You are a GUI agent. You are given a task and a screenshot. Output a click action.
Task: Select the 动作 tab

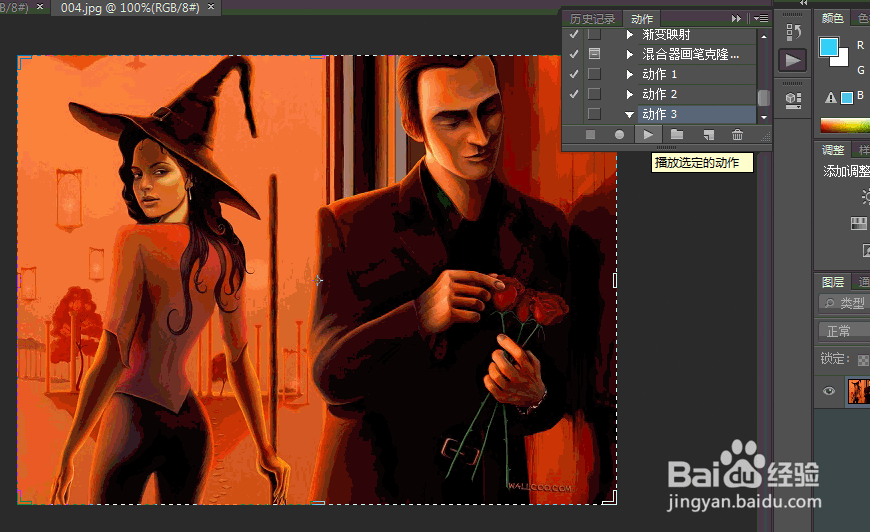(642, 19)
